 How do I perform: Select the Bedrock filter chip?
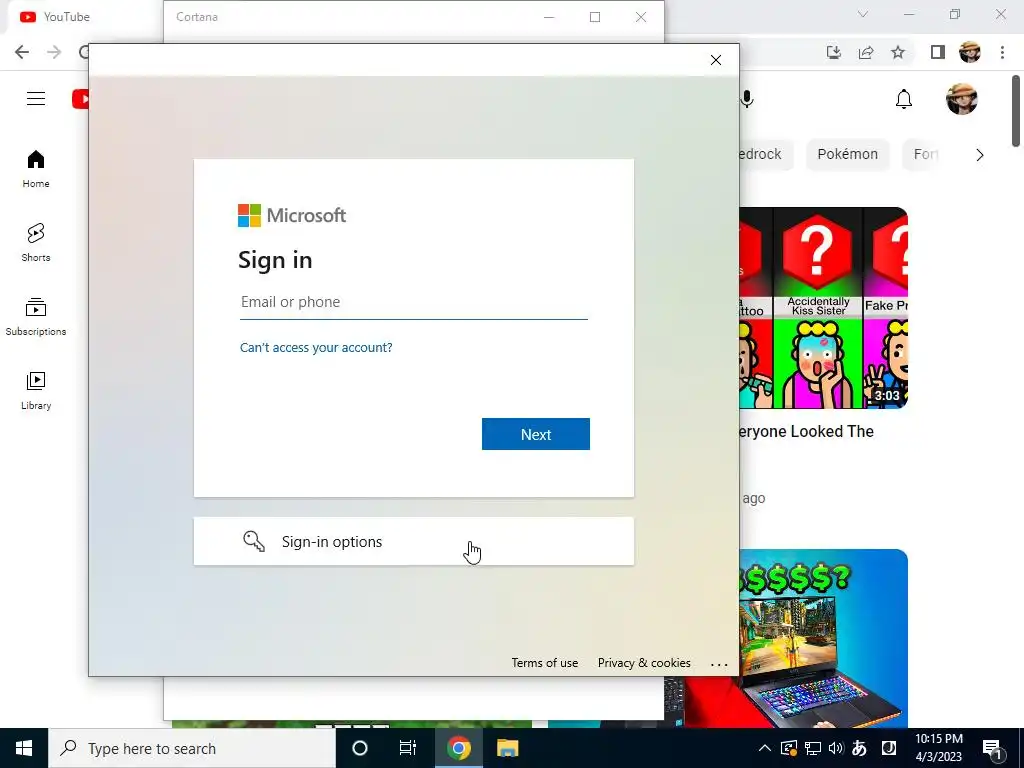coord(766,154)
